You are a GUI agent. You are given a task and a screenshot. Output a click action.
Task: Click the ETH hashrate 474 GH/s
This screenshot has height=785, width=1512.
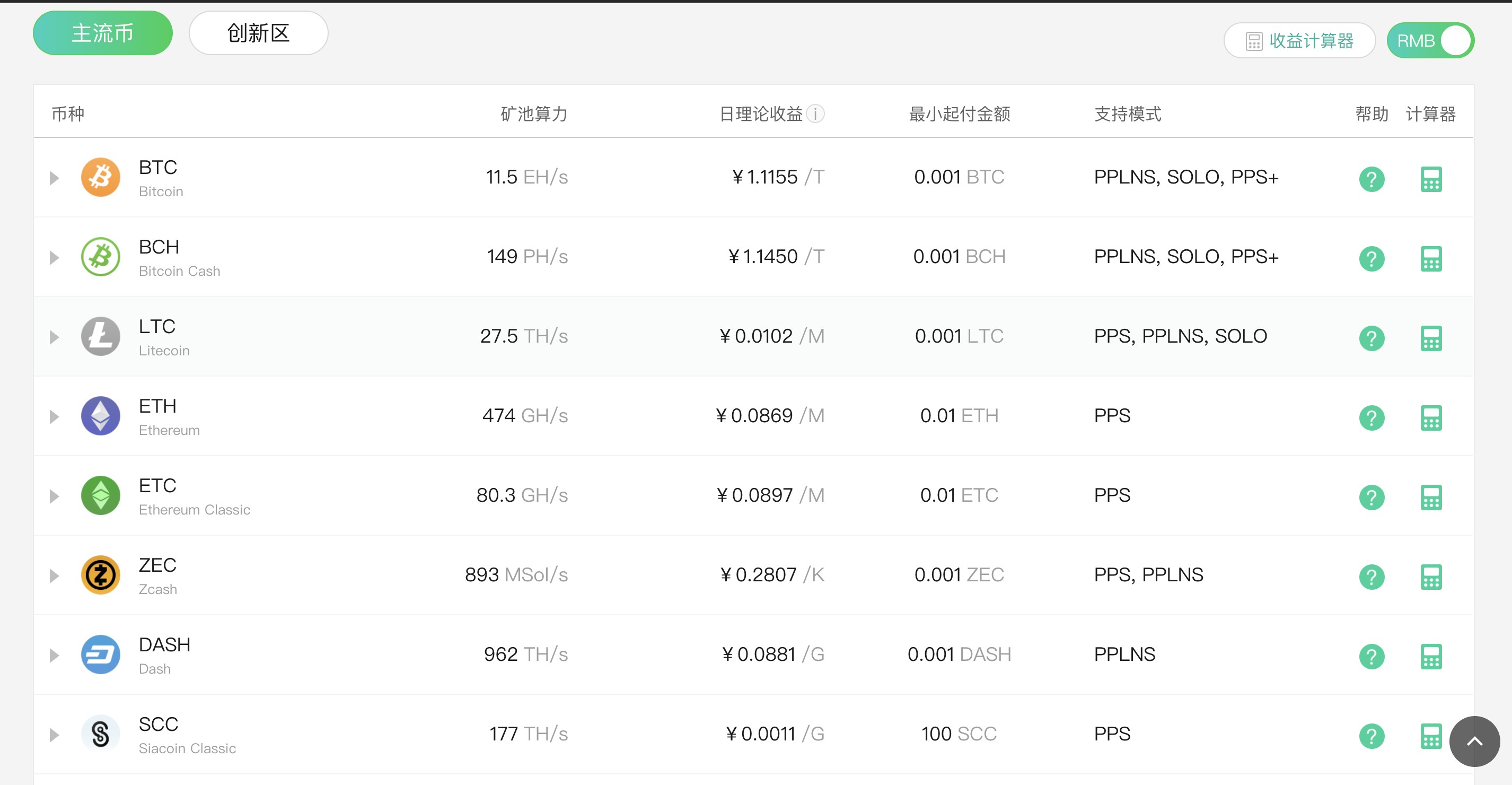(525, 416)
